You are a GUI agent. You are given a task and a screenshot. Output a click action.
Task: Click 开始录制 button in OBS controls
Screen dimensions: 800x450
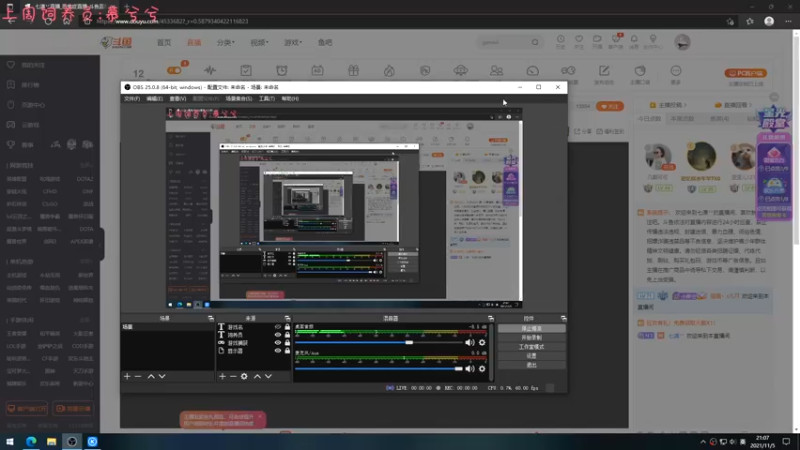click(532, 338)
